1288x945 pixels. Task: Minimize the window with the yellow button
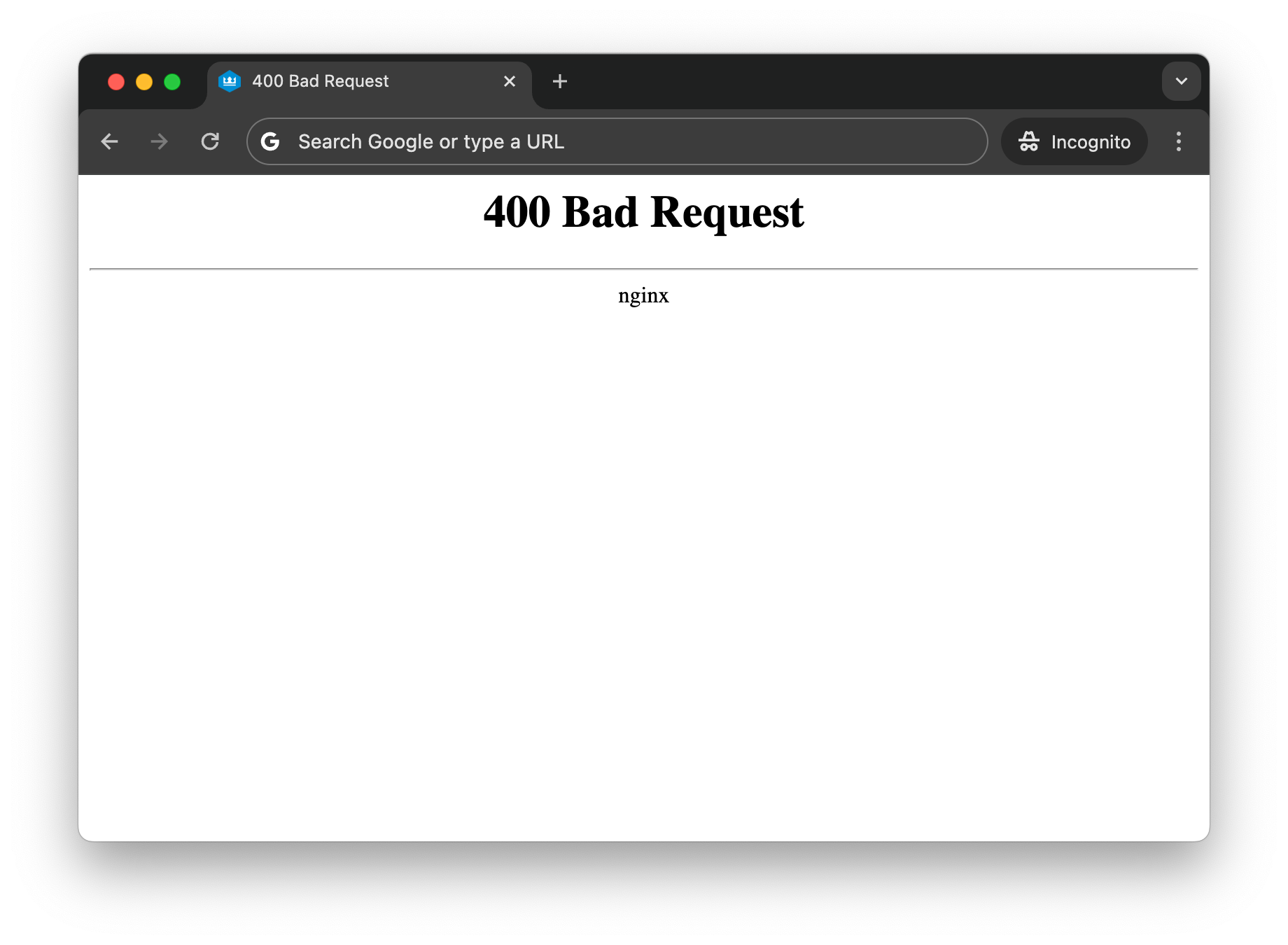pos(144,82)
